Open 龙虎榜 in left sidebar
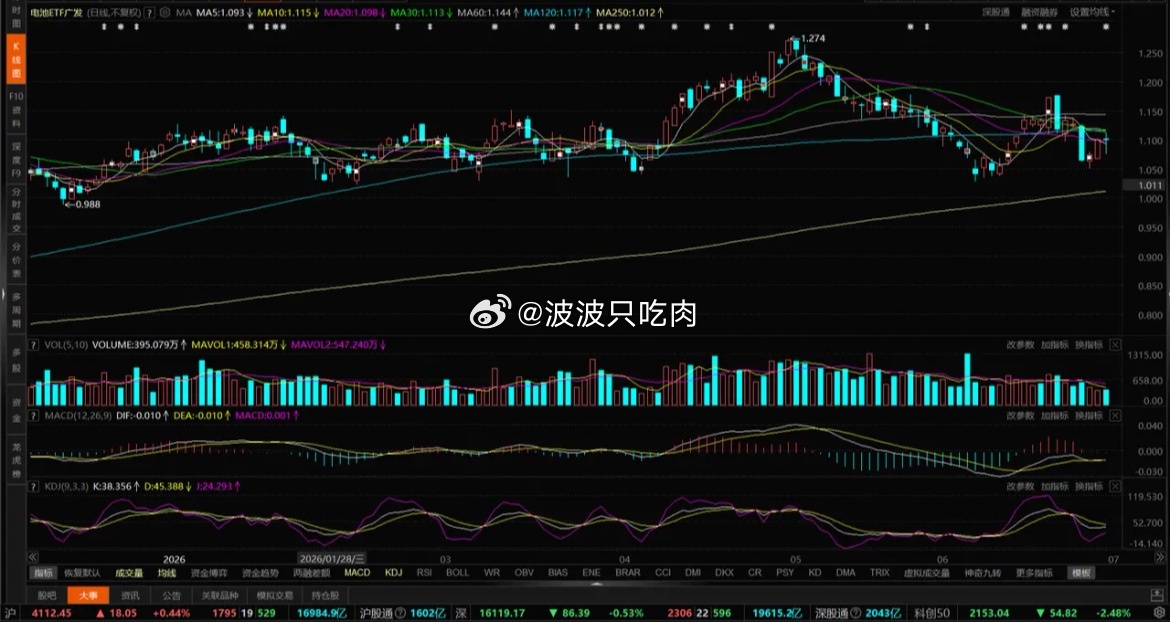This screenshot has width=1170, height=622. [x=16, y=460]
